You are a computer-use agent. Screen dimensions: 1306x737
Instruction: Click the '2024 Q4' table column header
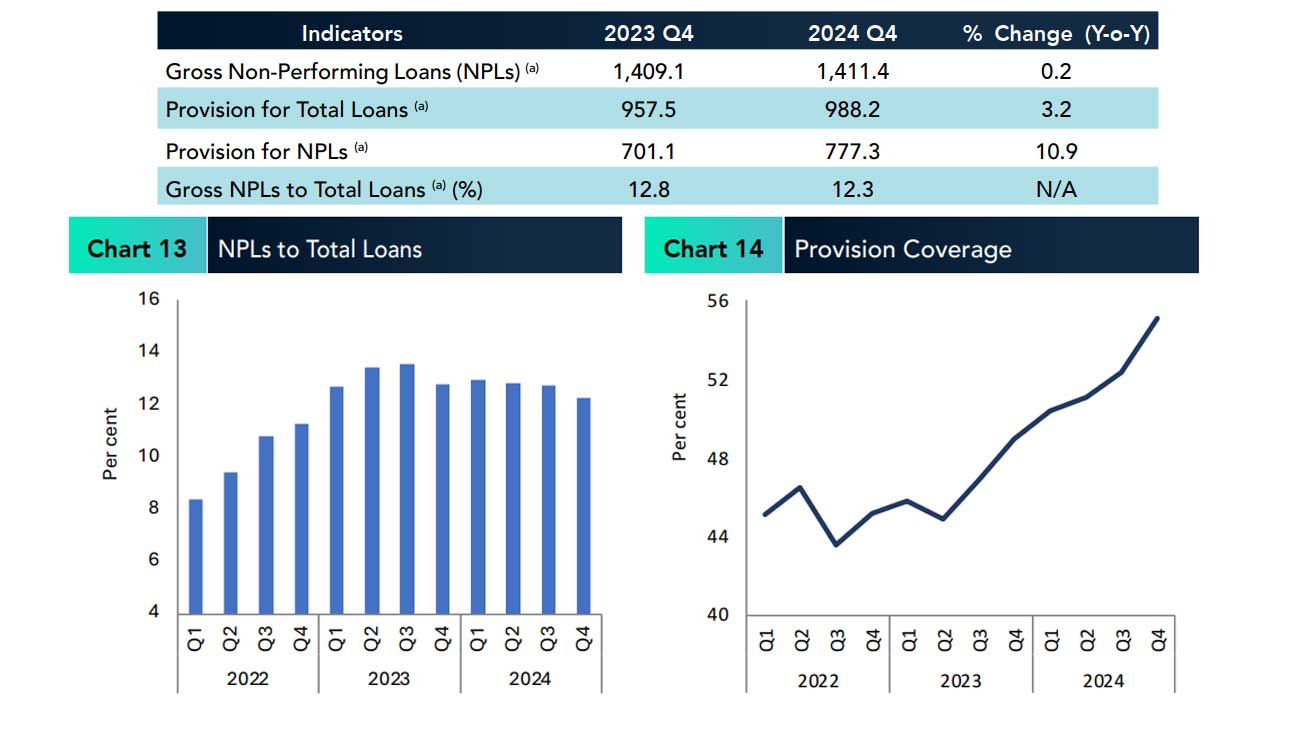click(x=852, y=33)
